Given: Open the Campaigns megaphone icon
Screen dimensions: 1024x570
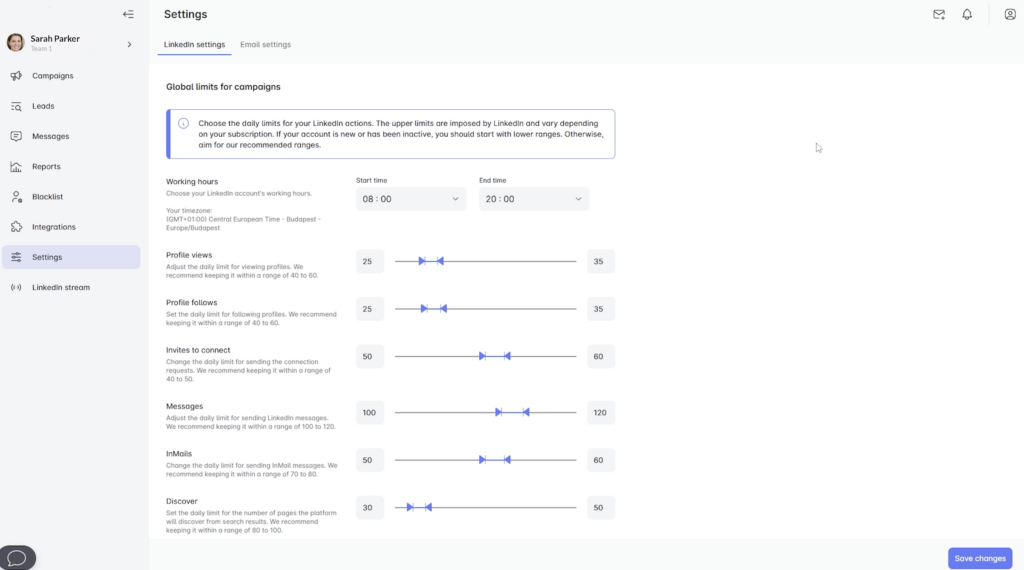Looking at the screenshot, I should 16,76.
